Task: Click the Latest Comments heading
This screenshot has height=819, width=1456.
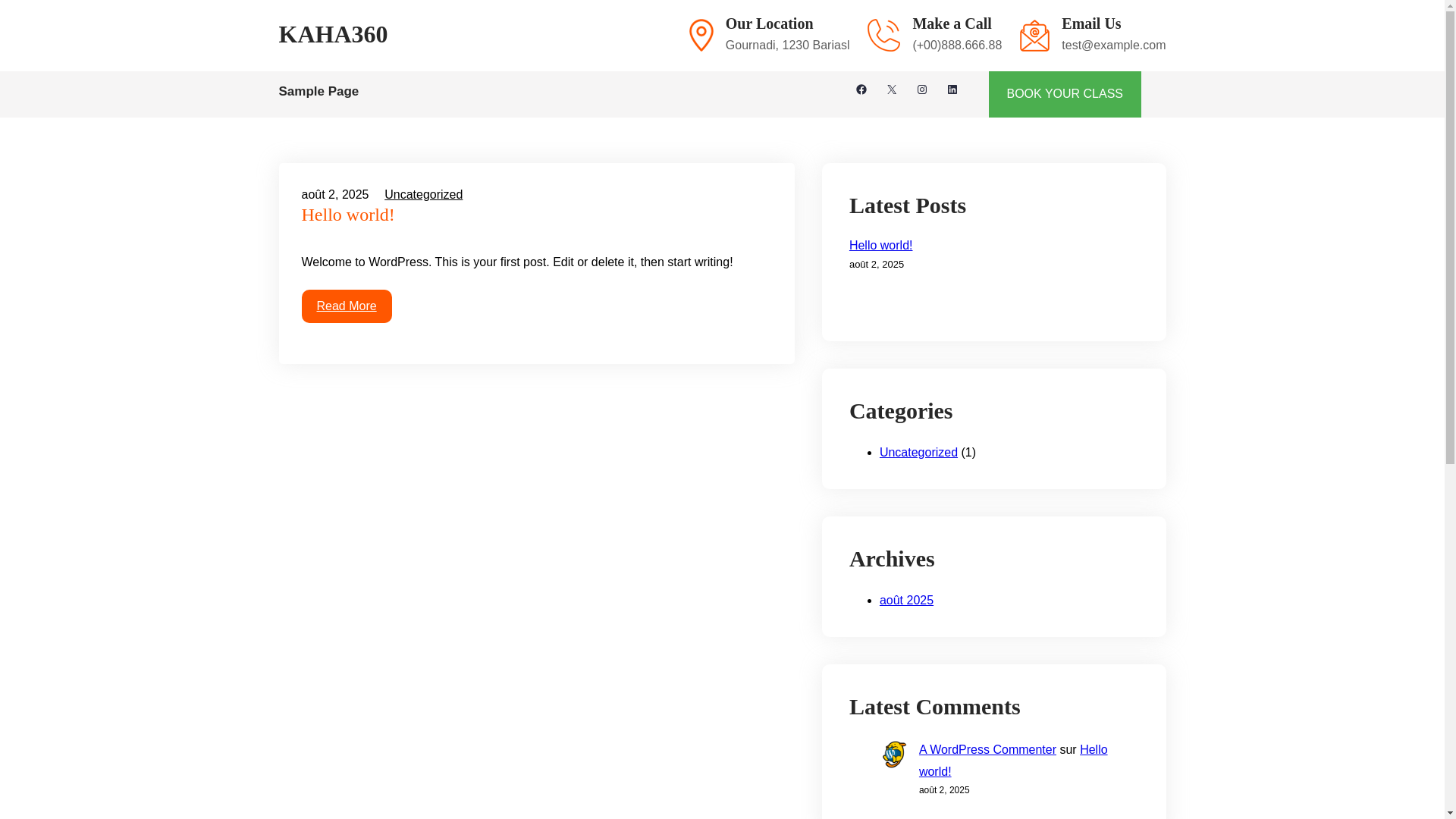Action: (934, 707)
